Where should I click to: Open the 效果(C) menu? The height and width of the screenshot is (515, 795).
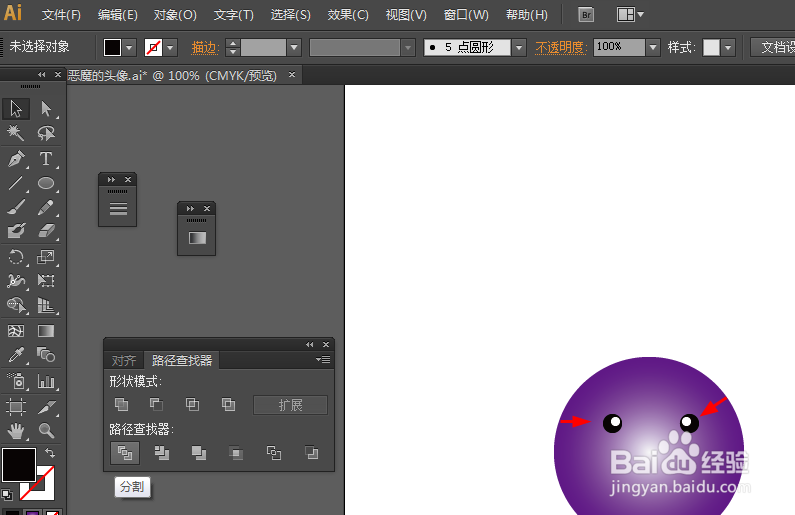tap(348, 15)
